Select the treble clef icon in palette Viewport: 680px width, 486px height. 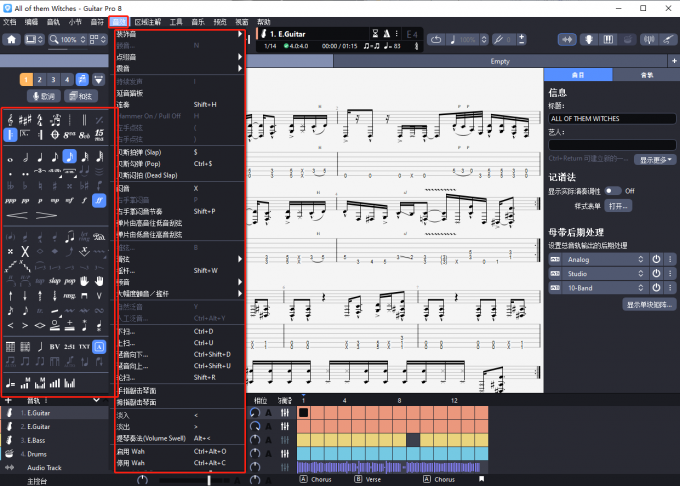[10, 120]
